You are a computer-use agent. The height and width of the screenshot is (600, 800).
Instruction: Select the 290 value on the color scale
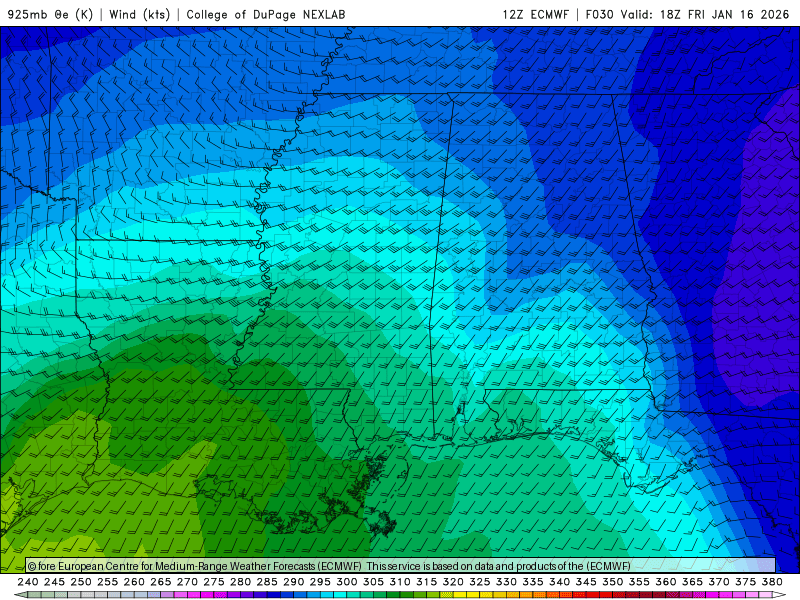(x=294, y=582)
